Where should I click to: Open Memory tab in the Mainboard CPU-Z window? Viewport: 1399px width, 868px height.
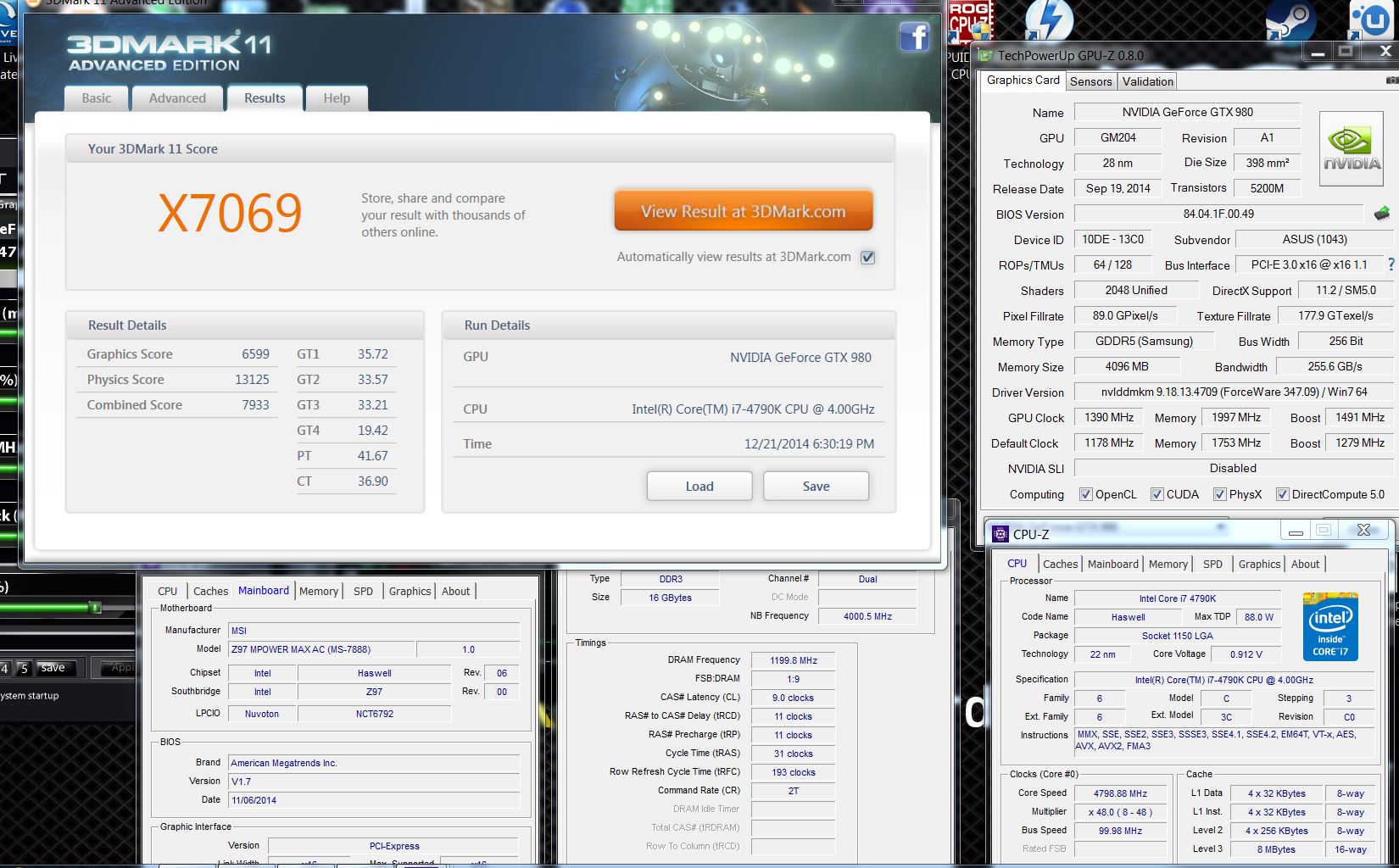318,591
